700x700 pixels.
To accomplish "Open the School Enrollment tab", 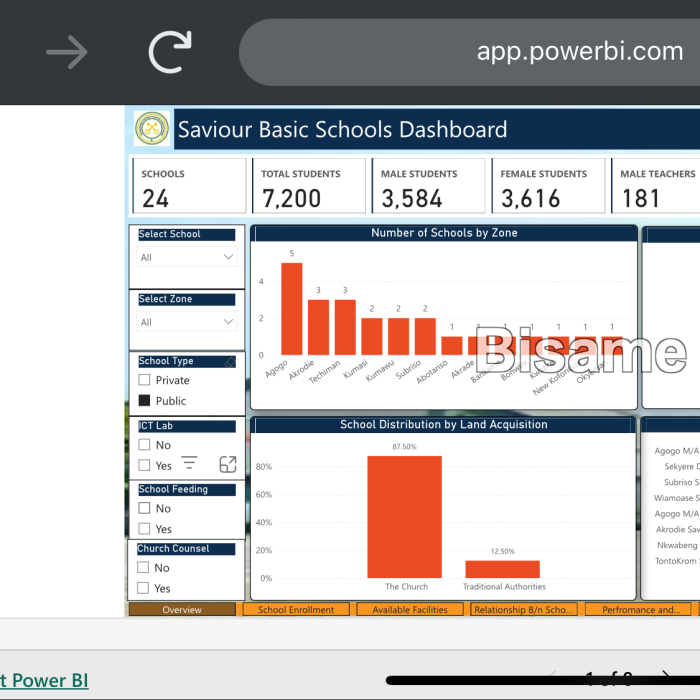I will (296, 609).
